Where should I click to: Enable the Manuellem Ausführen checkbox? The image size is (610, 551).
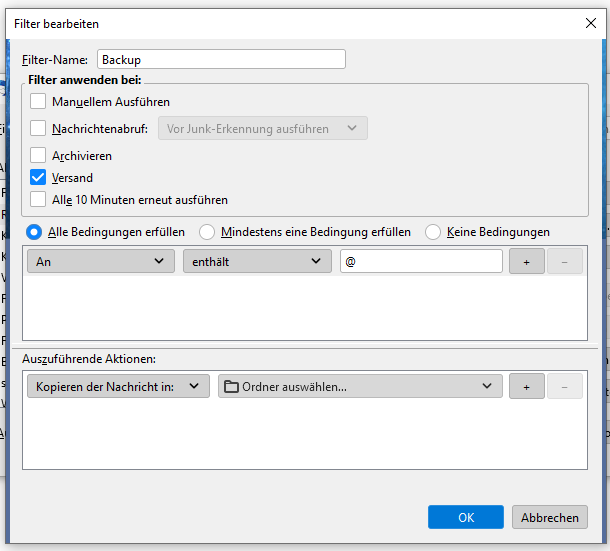(38, 101)
